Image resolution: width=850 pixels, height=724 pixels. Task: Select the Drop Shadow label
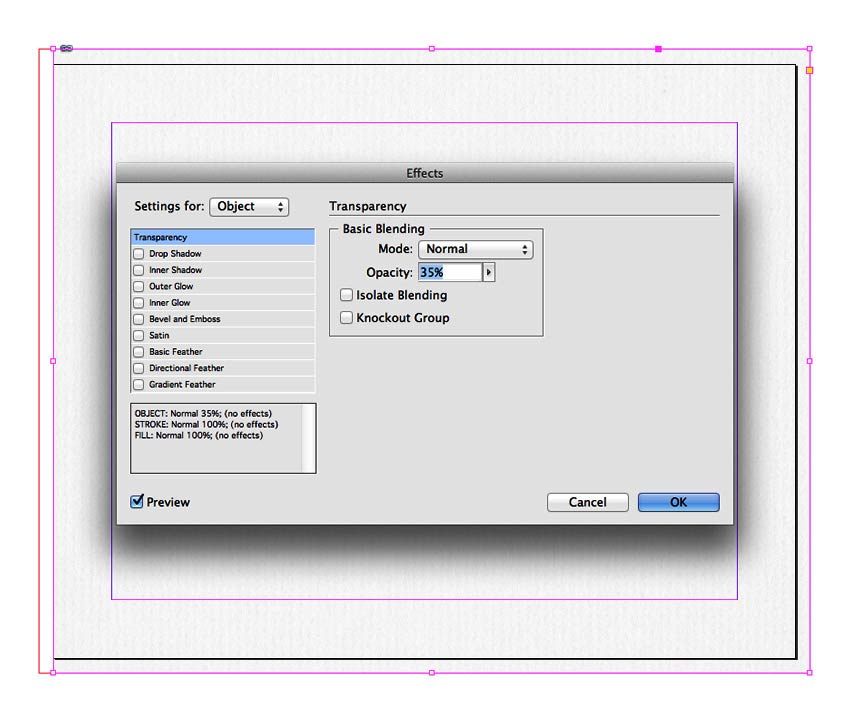pyautogui.click(x=175, y=254)
